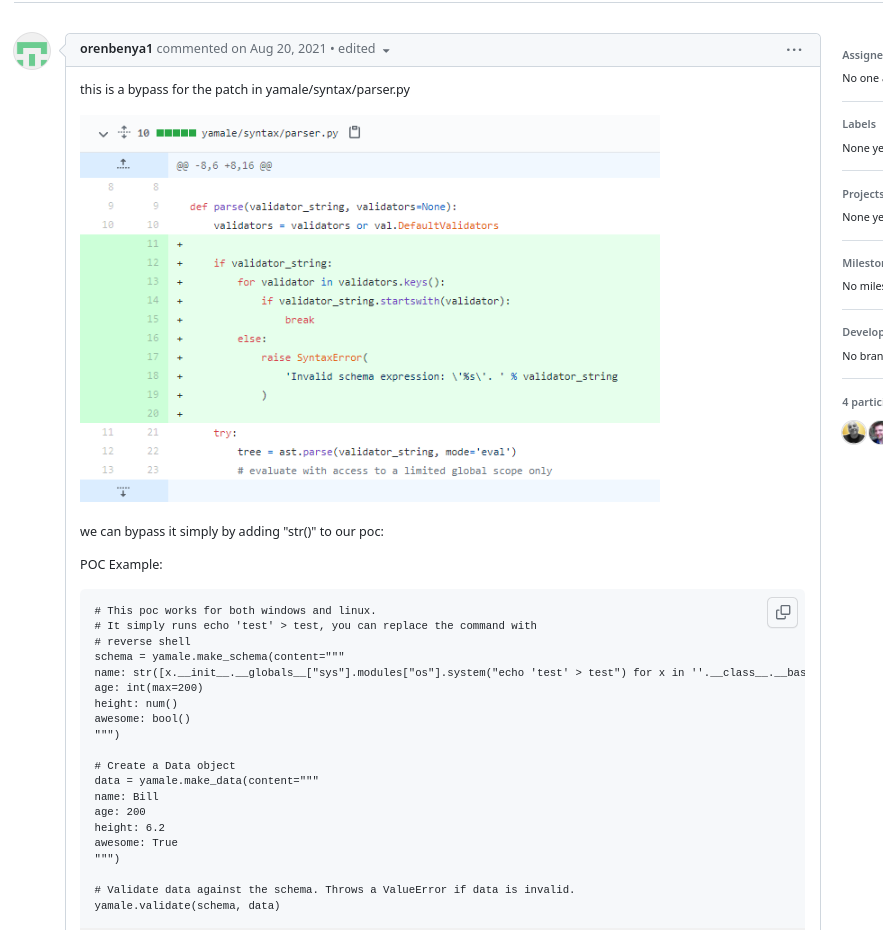Viewport: 883px width, 930px height.
Task: Expand all diff lines icon beside 10
Action: click(x=123, y=132)
